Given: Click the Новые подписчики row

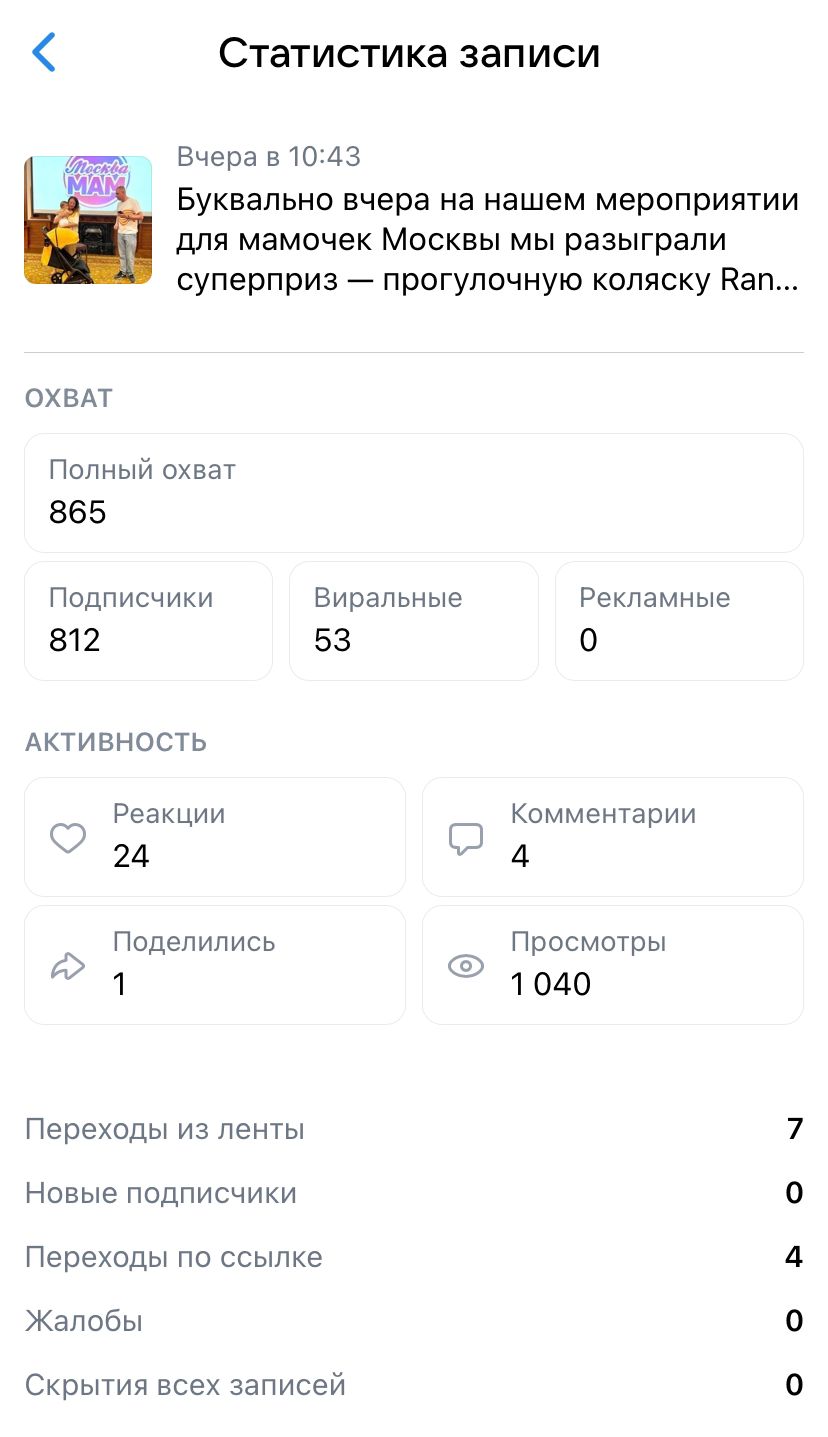Looking at the screenshot, I should [x=414, y=1194].
